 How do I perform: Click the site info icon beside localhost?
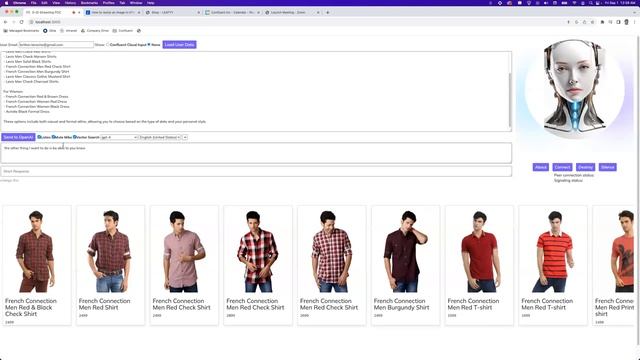pyautogui.click(x=31, y=22)
